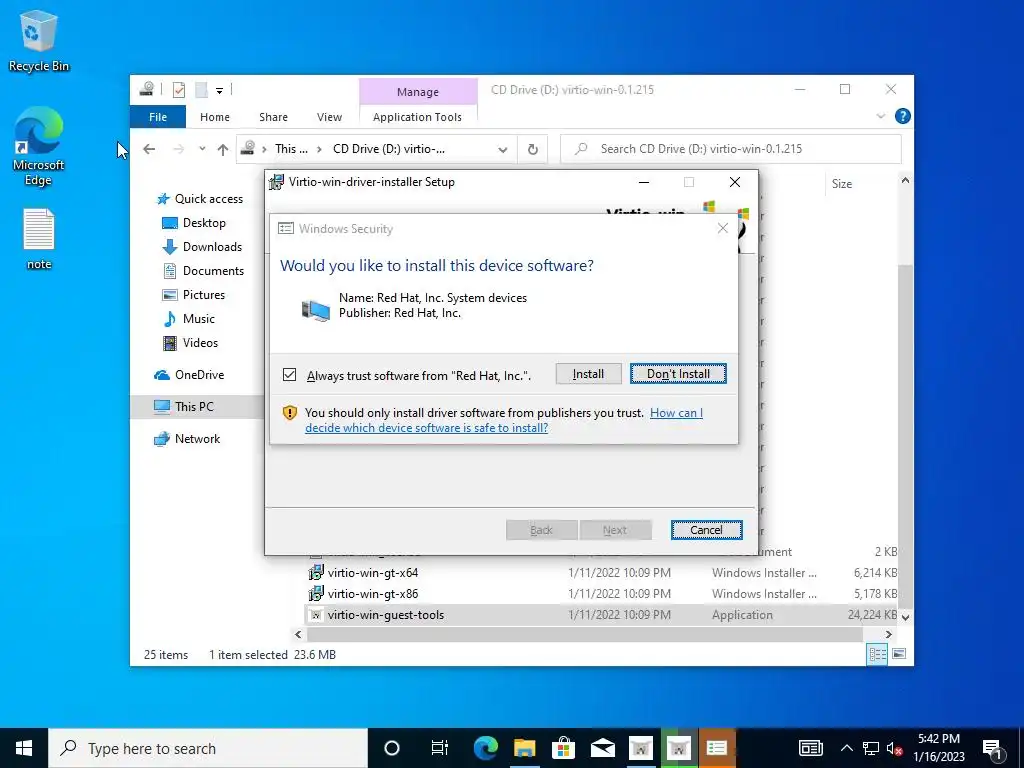Open the taskbar clock and date
Image resolution: width=1024 pixels, height=768 pixels.
pyautogui.click(x=938, y=748)
